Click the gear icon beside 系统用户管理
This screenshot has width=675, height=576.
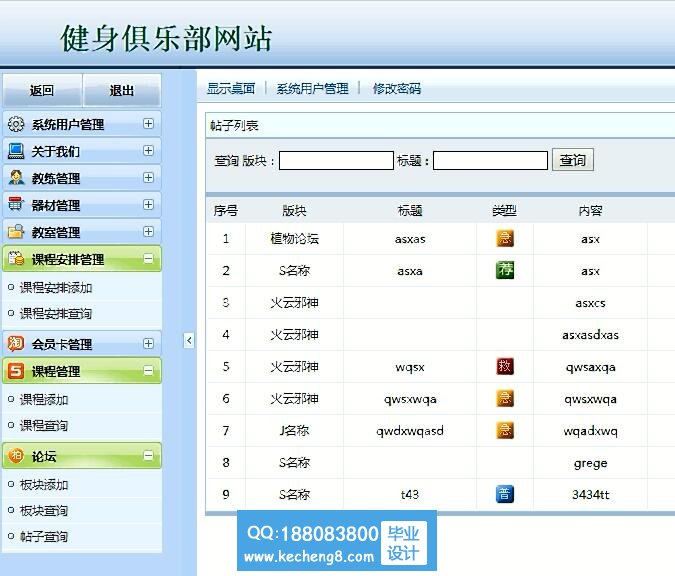pos(16,124)
